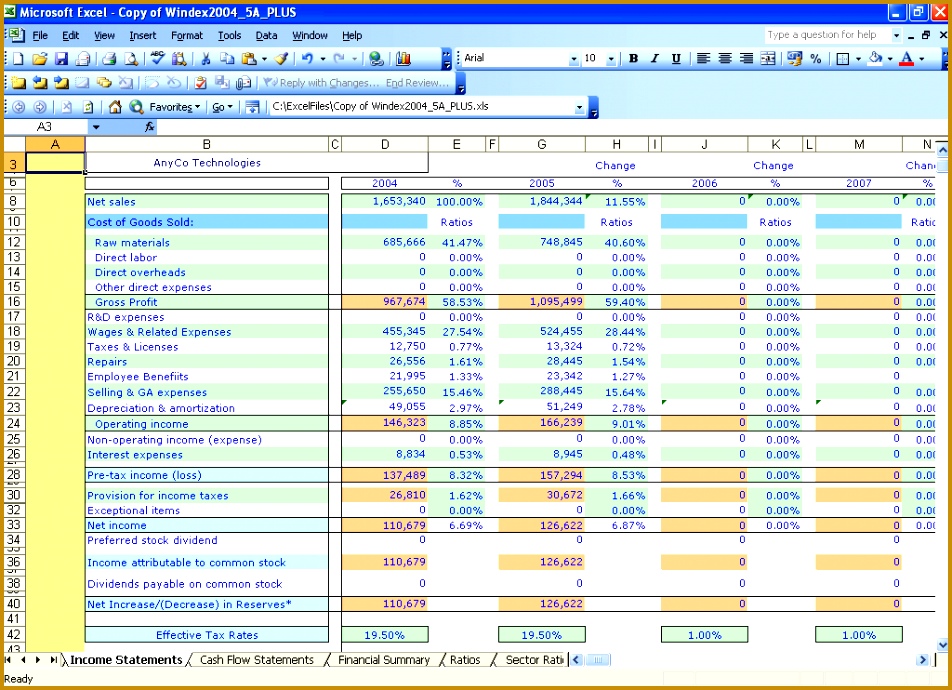The height and width of the screenshot is (690, 952).
Task: Center align cell text
Action: pos(725,58)
